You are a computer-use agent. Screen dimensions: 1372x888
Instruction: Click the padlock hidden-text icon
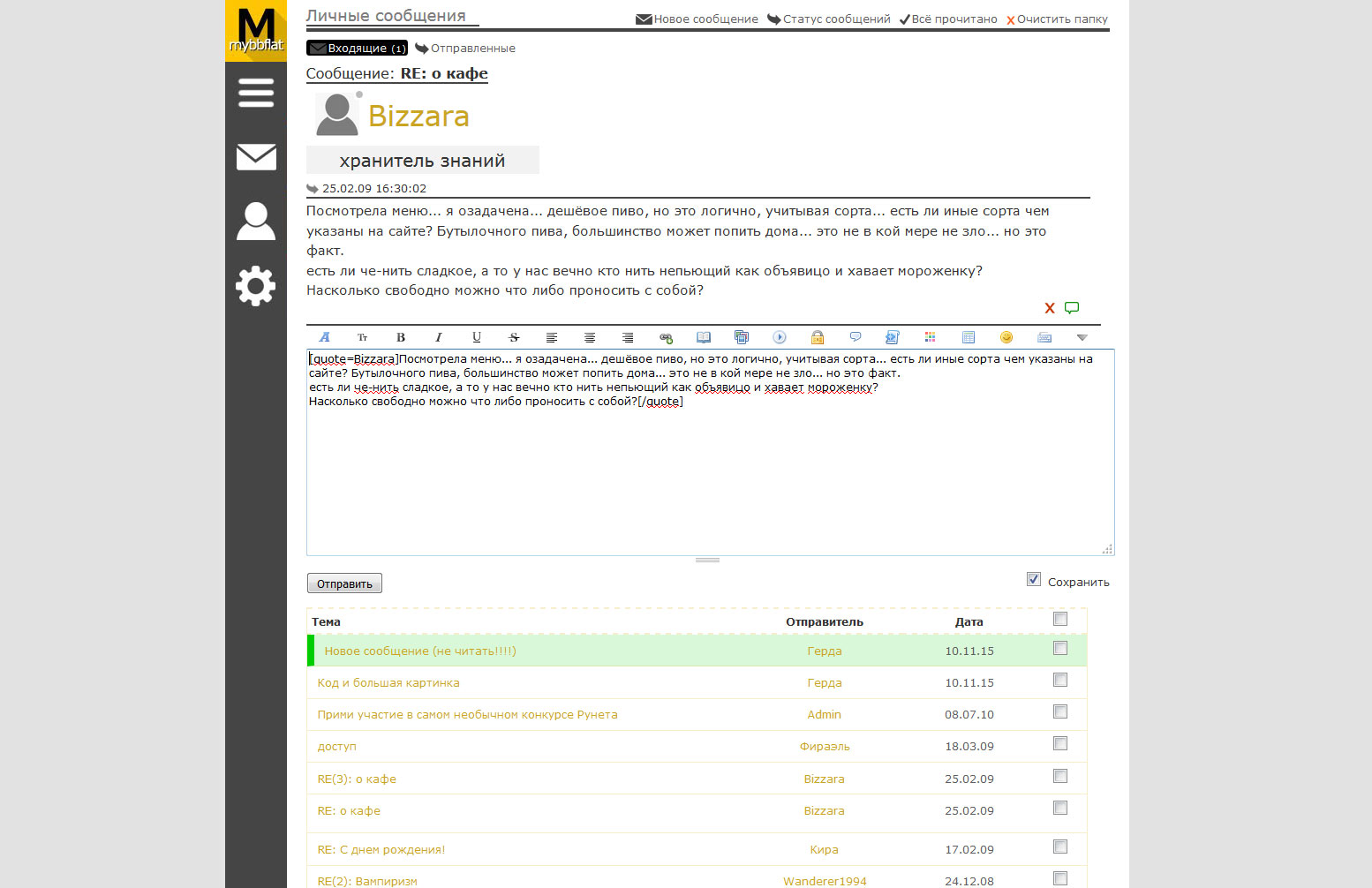818,337
